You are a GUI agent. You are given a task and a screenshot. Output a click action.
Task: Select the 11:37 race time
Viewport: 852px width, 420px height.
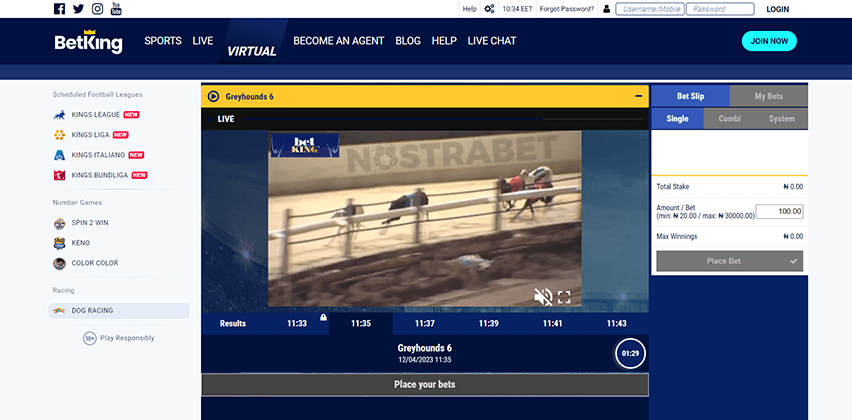425,323
